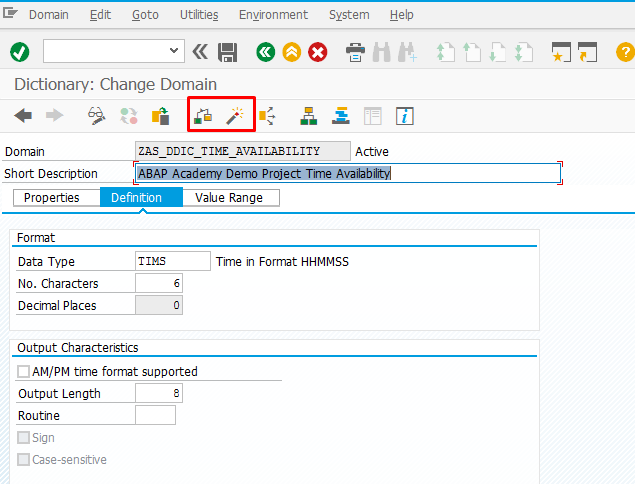Open the Goto menu
Viewport: 635px width, 484px height.
pos(145,15)
